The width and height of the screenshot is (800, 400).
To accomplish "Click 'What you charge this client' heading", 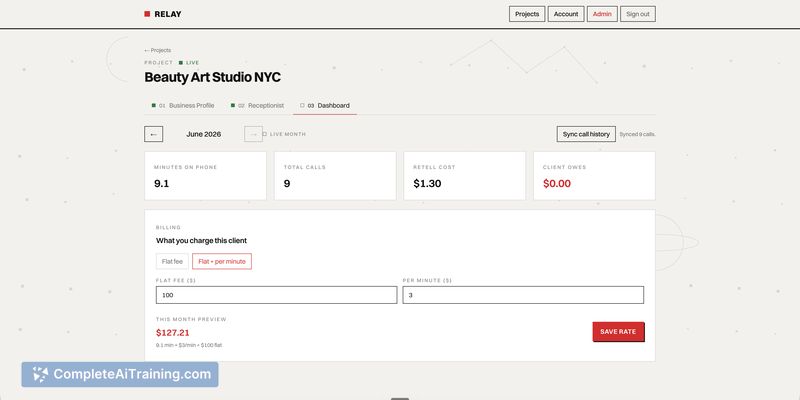I will point(202,240).
